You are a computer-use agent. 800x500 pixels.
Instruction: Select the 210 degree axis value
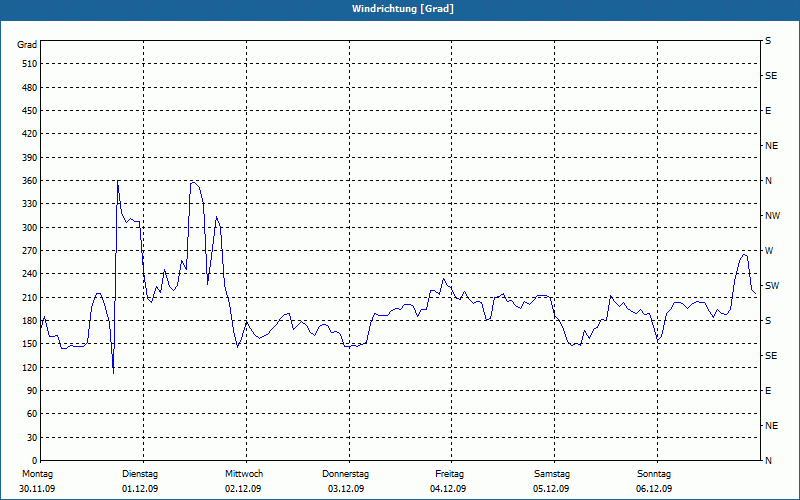point(30,297)
